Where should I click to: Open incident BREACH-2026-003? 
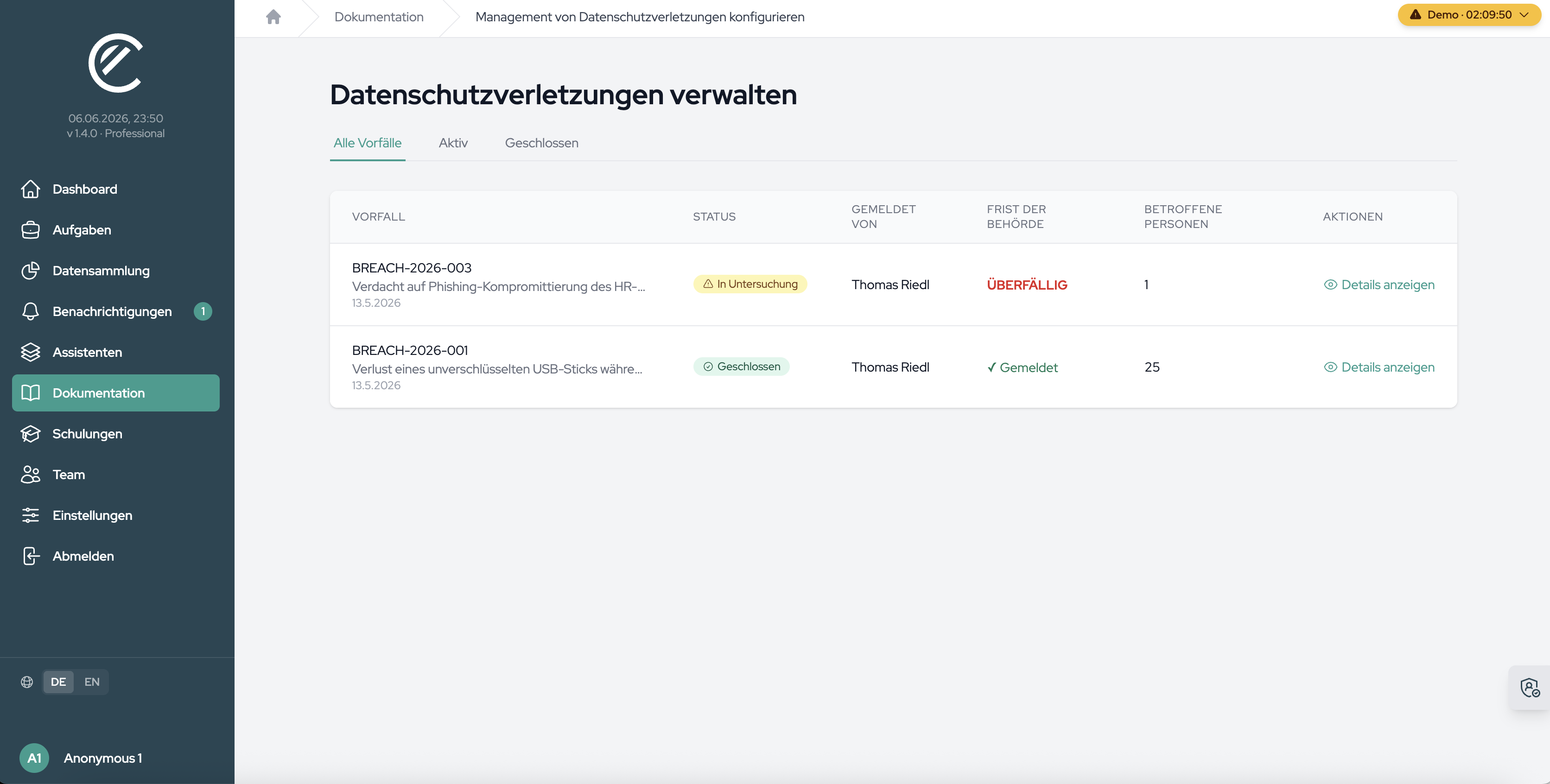pyautogui.click(x=412, y=268)
